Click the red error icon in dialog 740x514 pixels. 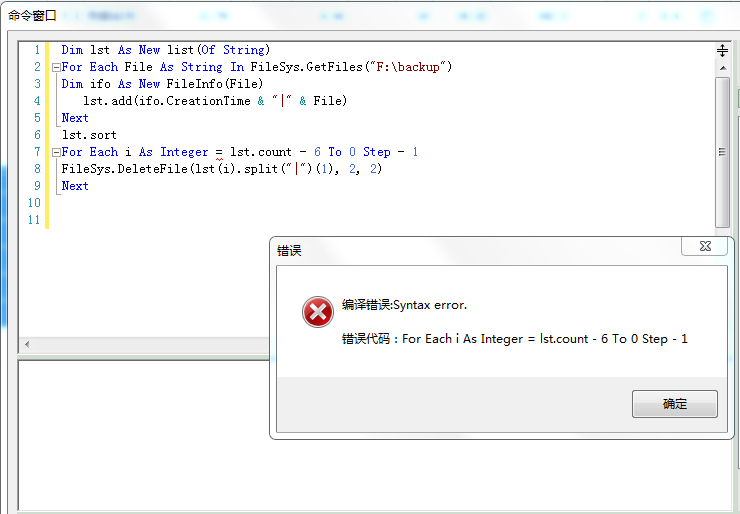click(318, 312)
